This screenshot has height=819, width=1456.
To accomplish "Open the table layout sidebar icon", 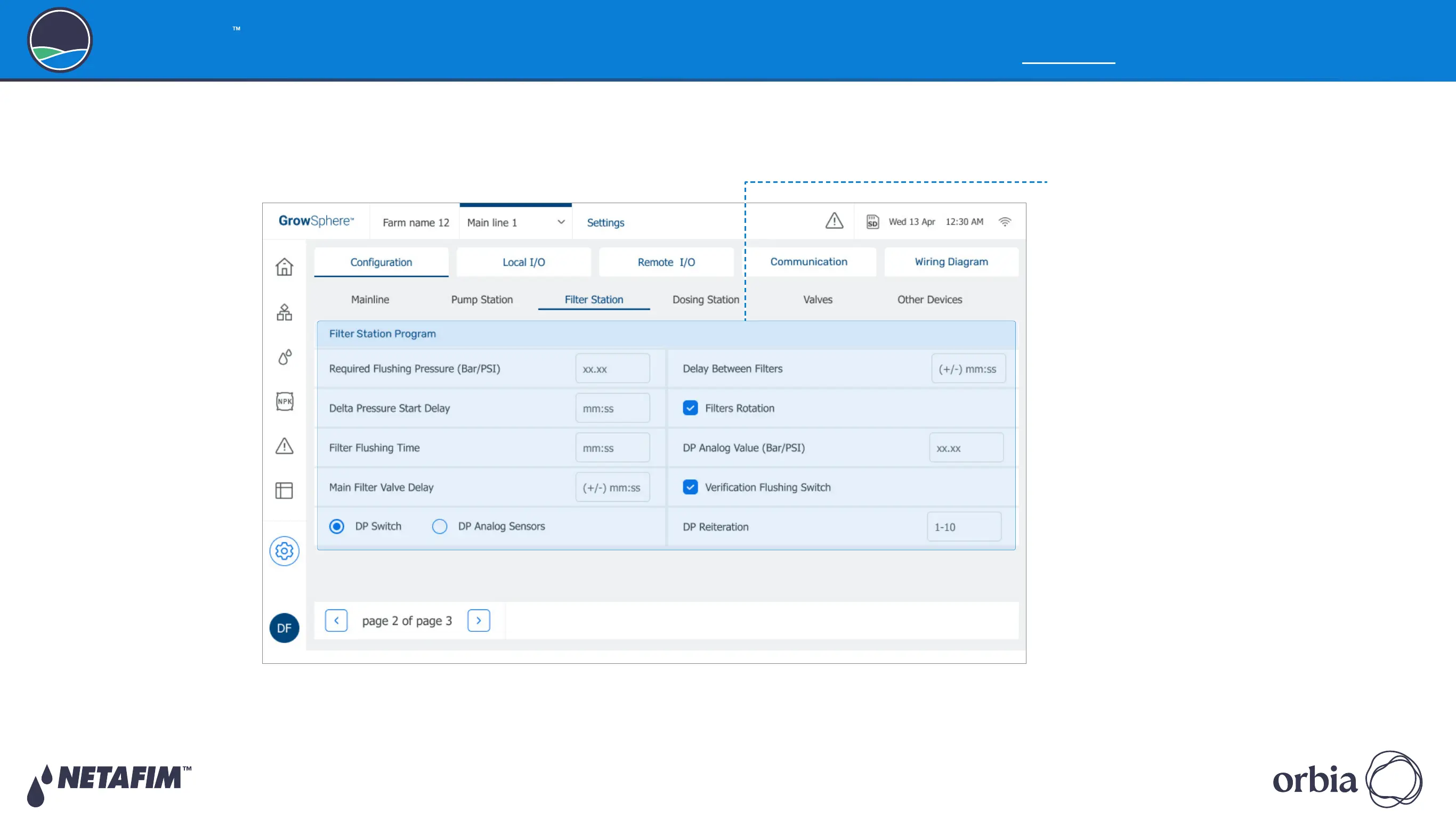I will [x=284, y=491].
